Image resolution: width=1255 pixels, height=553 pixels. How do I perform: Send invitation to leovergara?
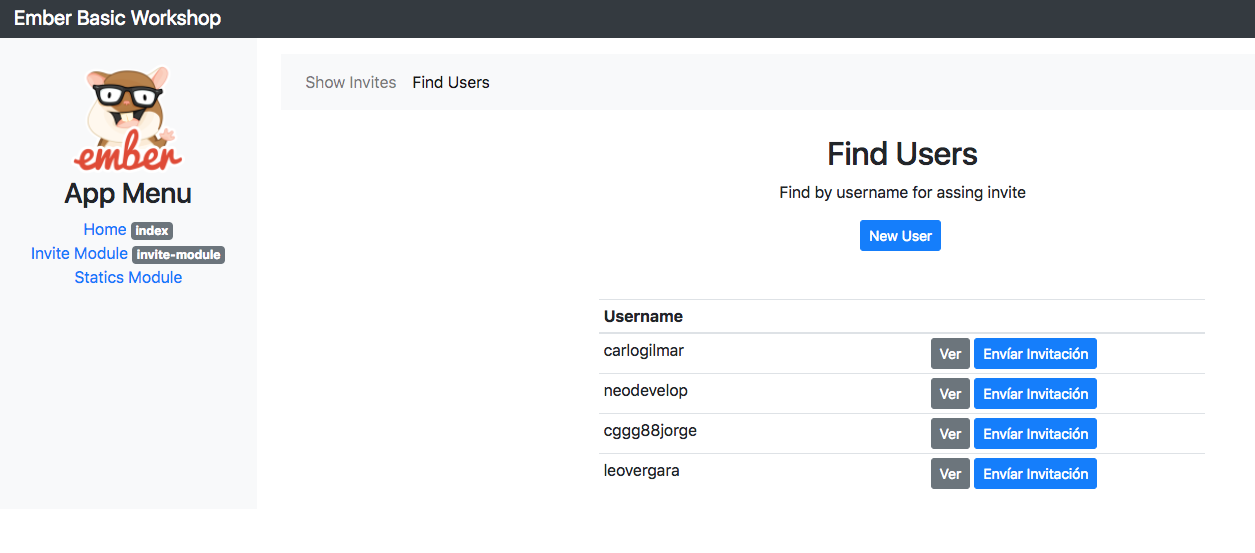click(x=1035, y=474)
